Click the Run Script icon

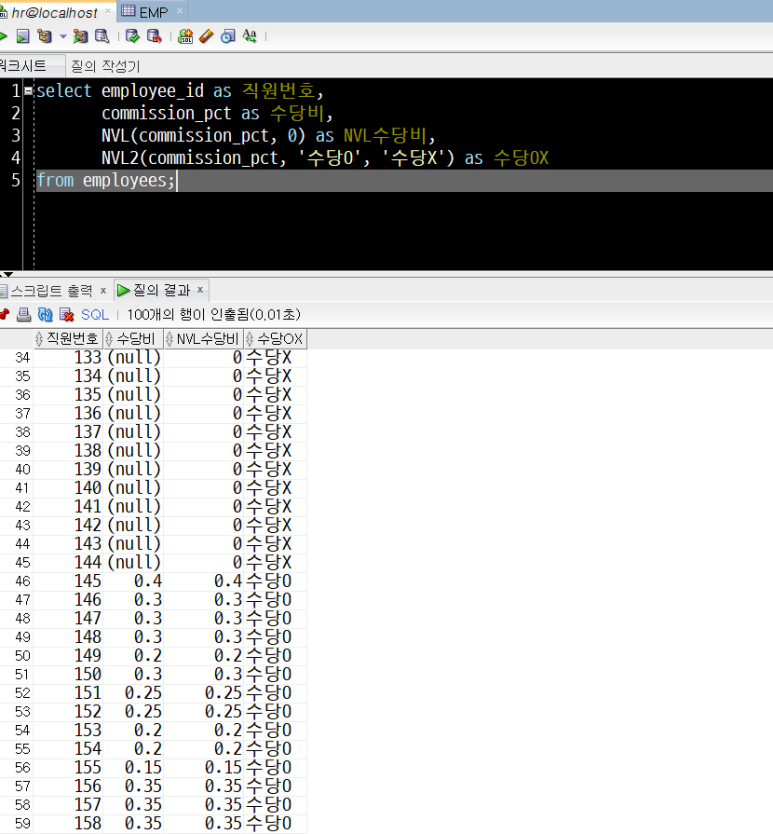(x=23, y=36)
